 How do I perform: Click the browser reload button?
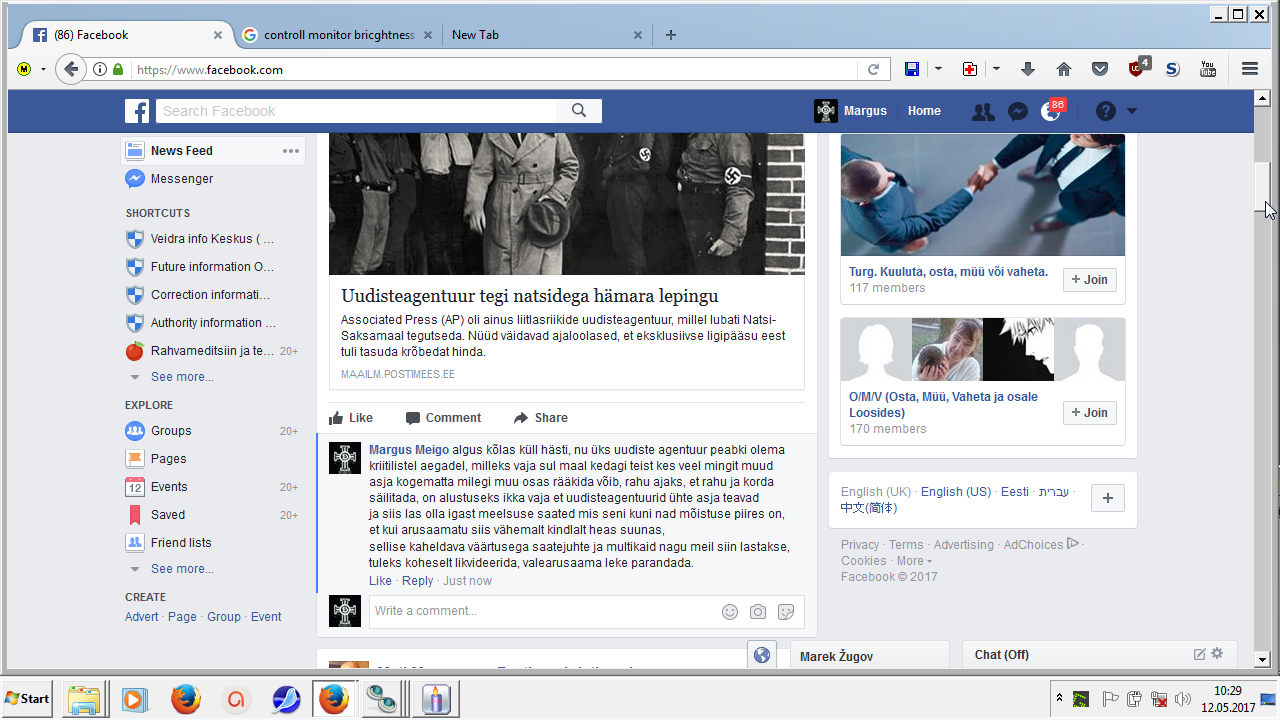(873, 69)
